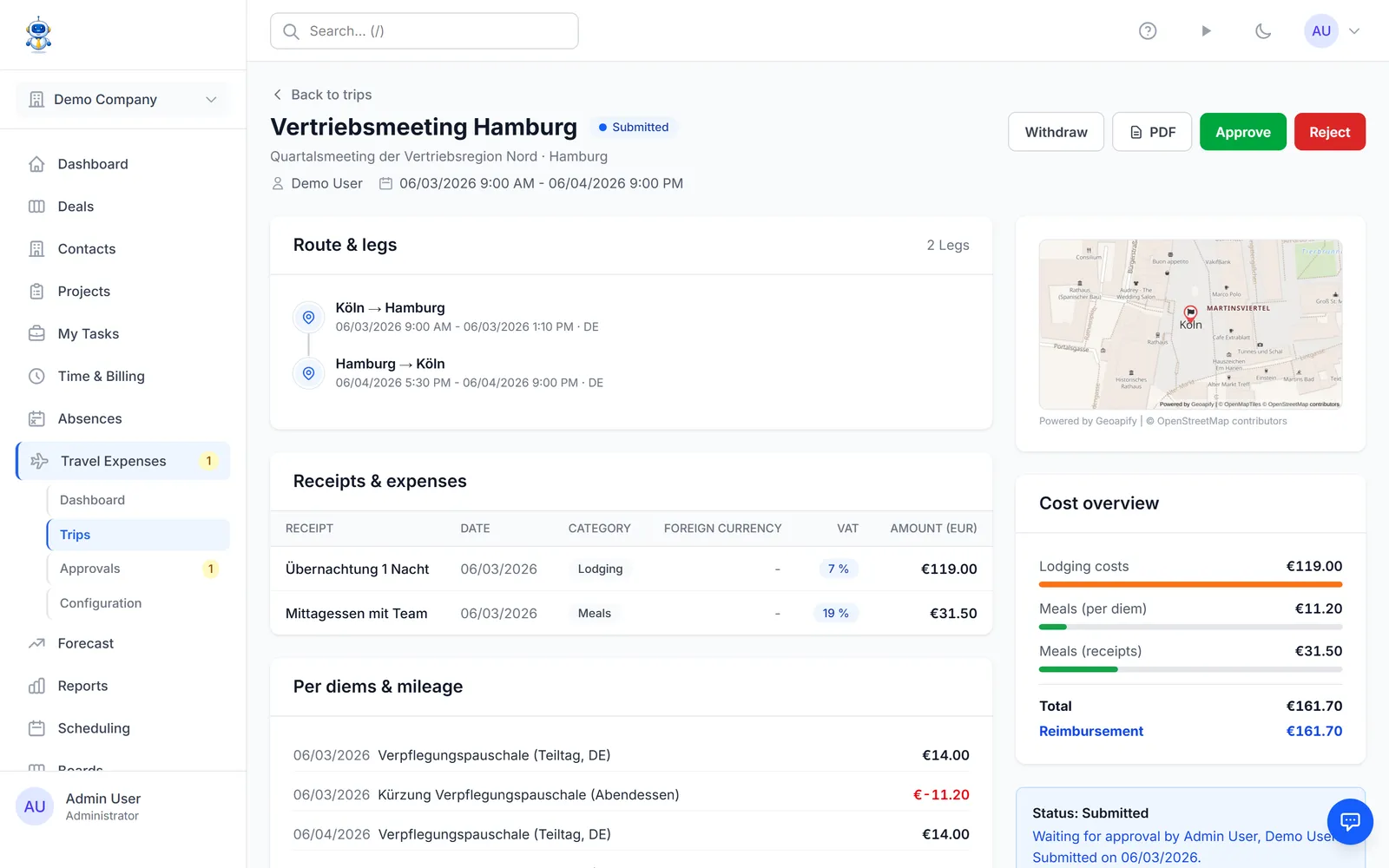The width and height of the screenshot is (1389, 868).
Task: Open the help question-mark icon
Action: pyautogui.click(x=1148, y=31)
